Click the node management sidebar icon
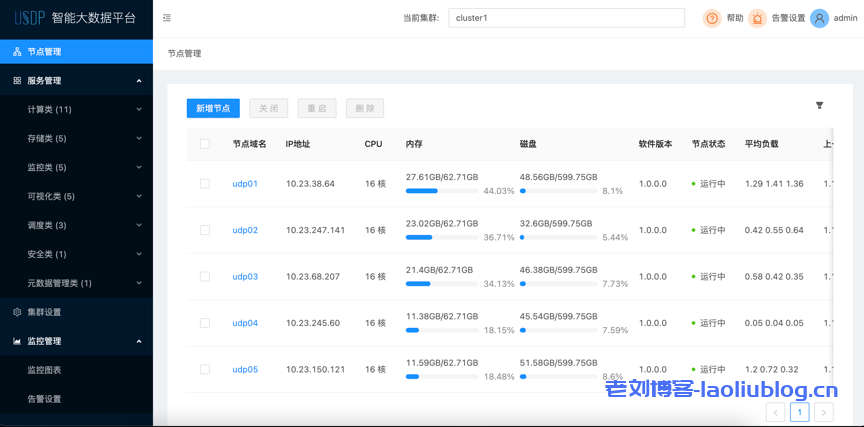The image size is (864, 427). click(17, 52)
